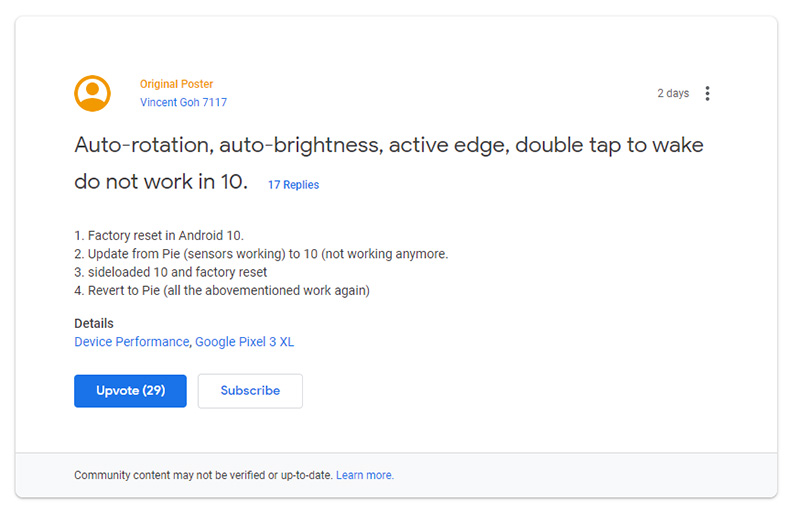
Task: Click the word 'Auto-rotation' in the heading
Action: pyautogui.click(x=141, y=145)
